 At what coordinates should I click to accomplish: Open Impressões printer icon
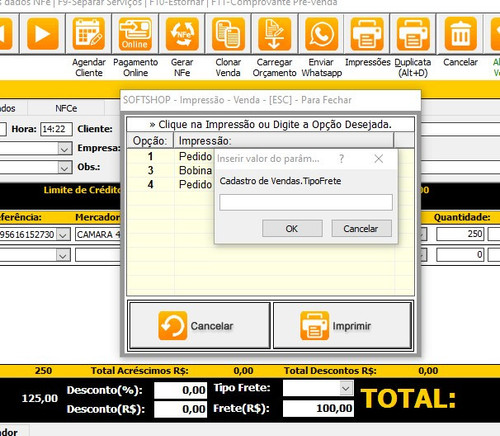367,34
